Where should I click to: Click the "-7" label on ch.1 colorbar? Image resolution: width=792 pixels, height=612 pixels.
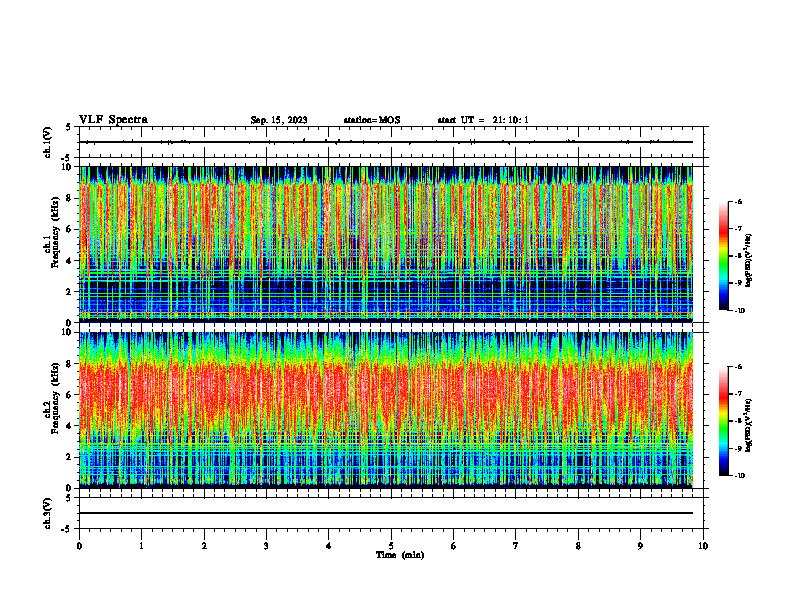[738, 229]
